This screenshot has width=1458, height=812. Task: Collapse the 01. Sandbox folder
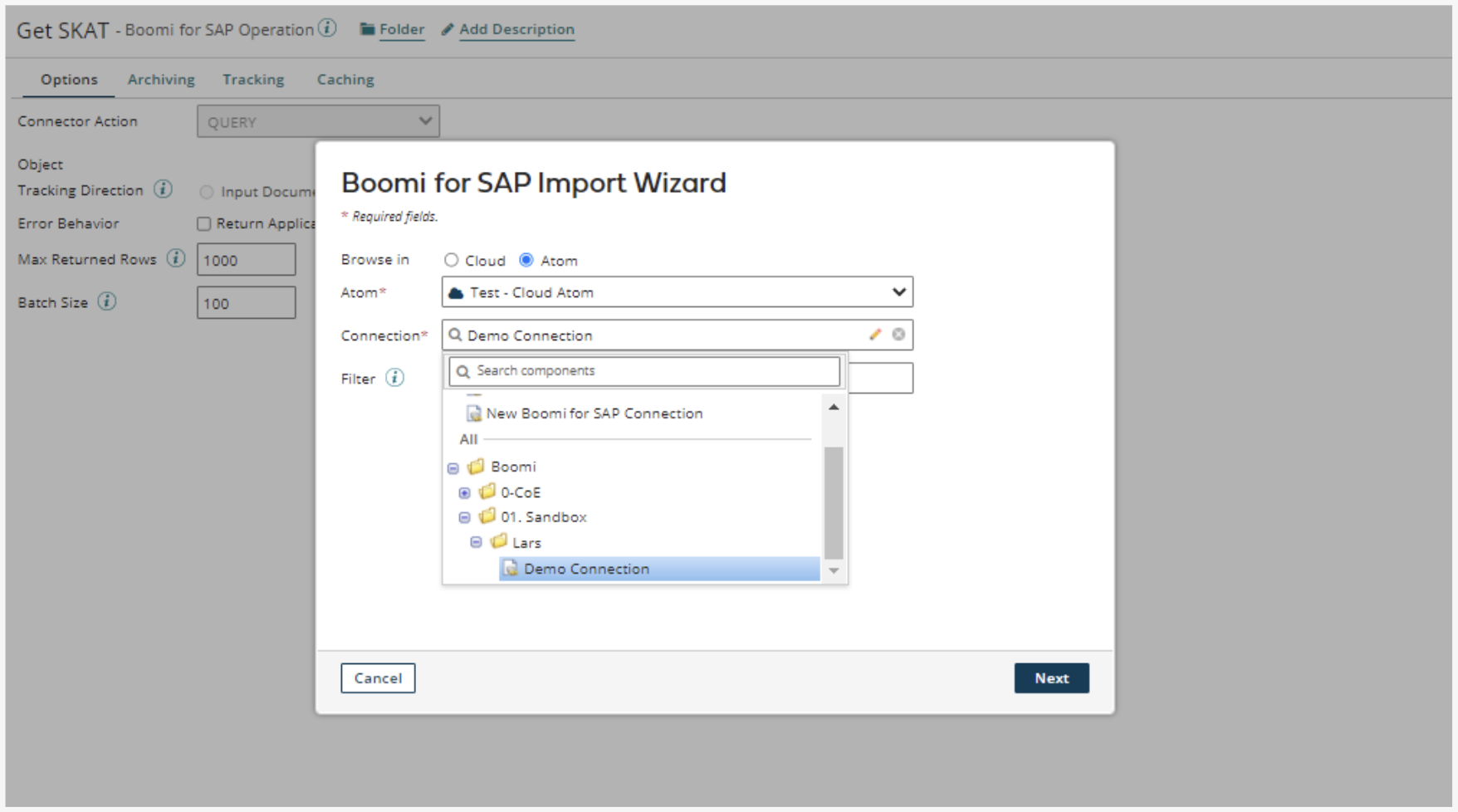click(x=465, y=517)
